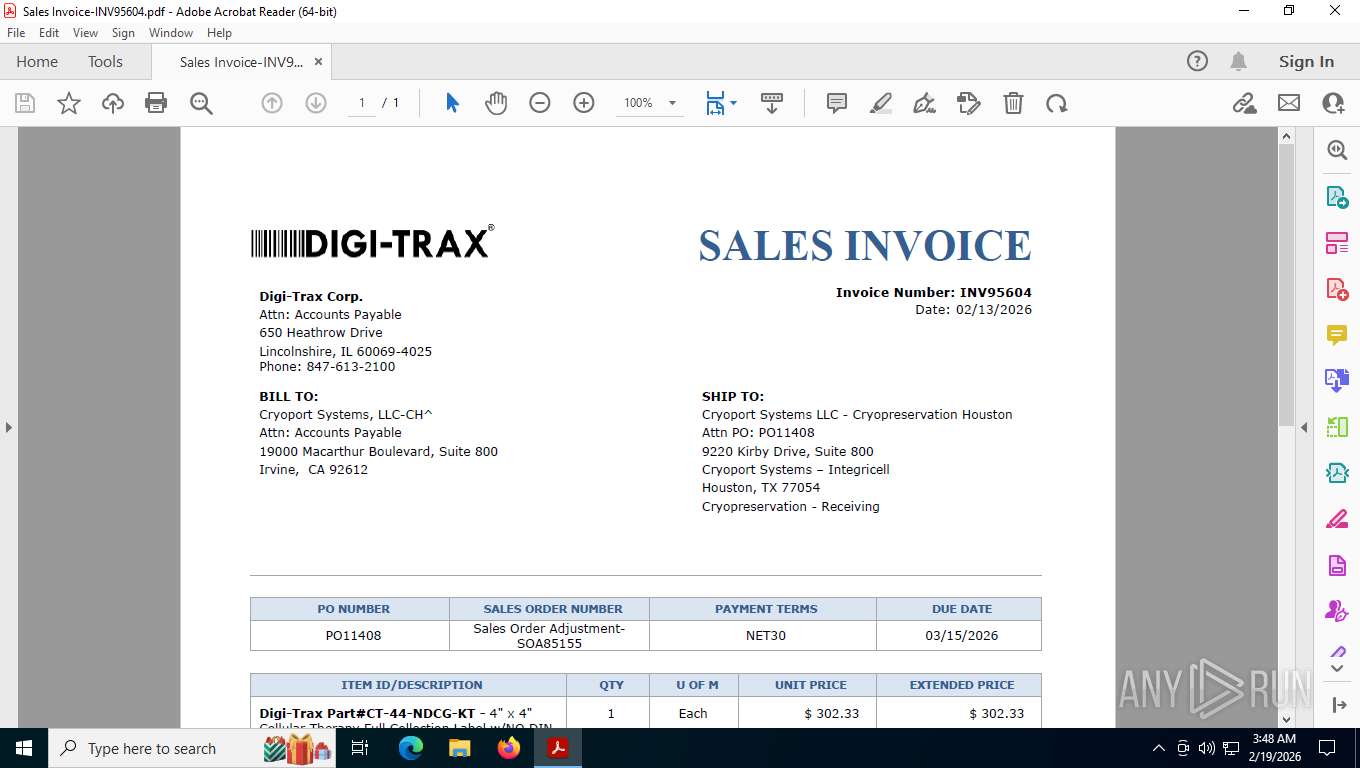Open the notifications bell
The width and height of the screenshot is (1360, 768).
1239,61
